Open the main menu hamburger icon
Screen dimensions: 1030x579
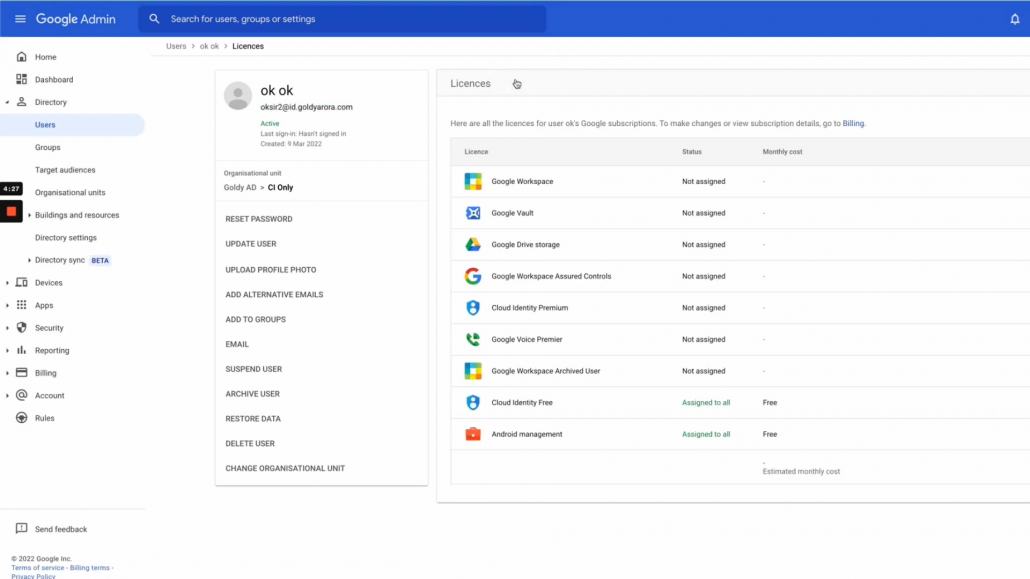[20, 19]
